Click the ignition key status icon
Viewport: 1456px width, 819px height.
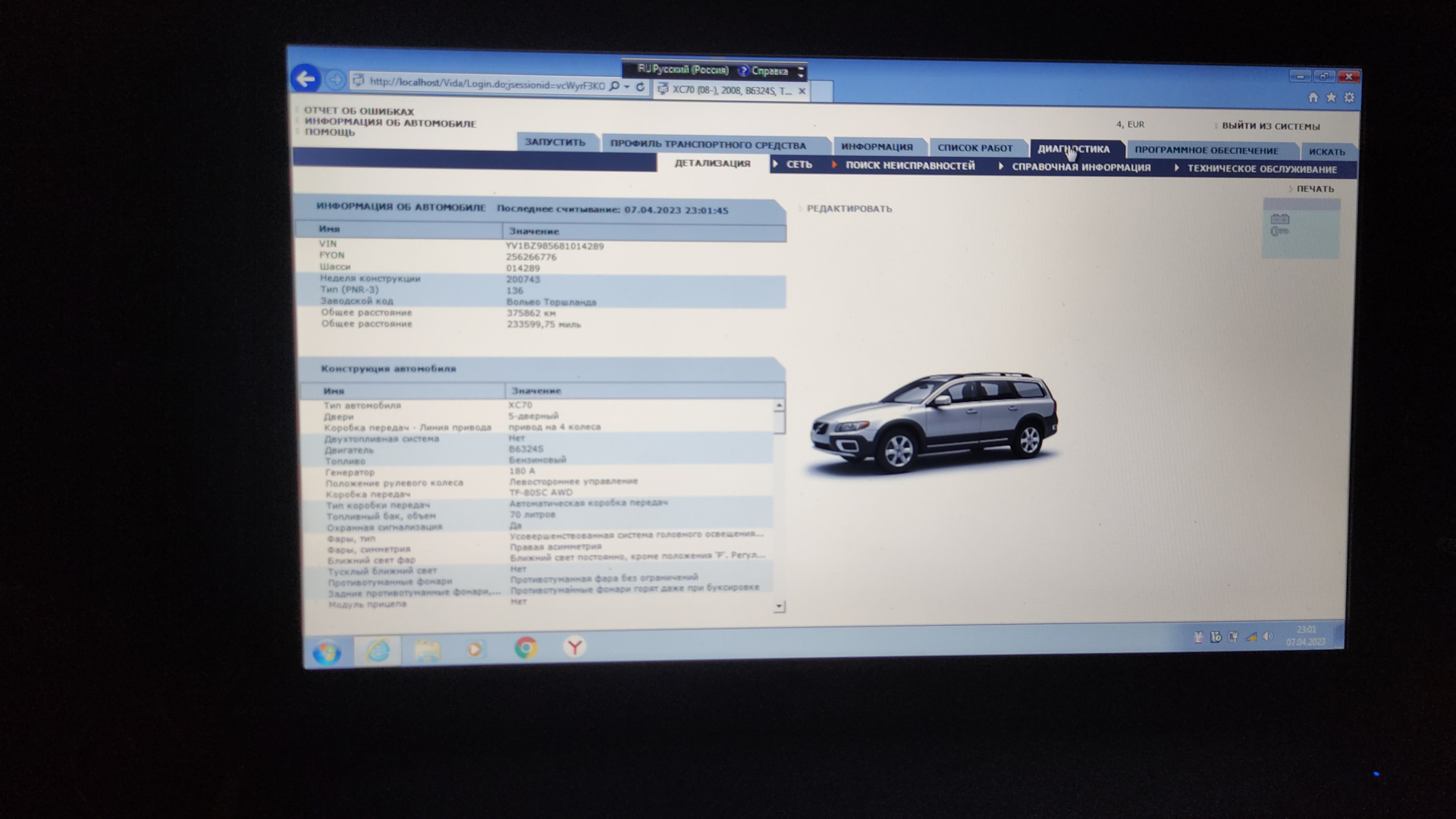tap(1280, 231)
